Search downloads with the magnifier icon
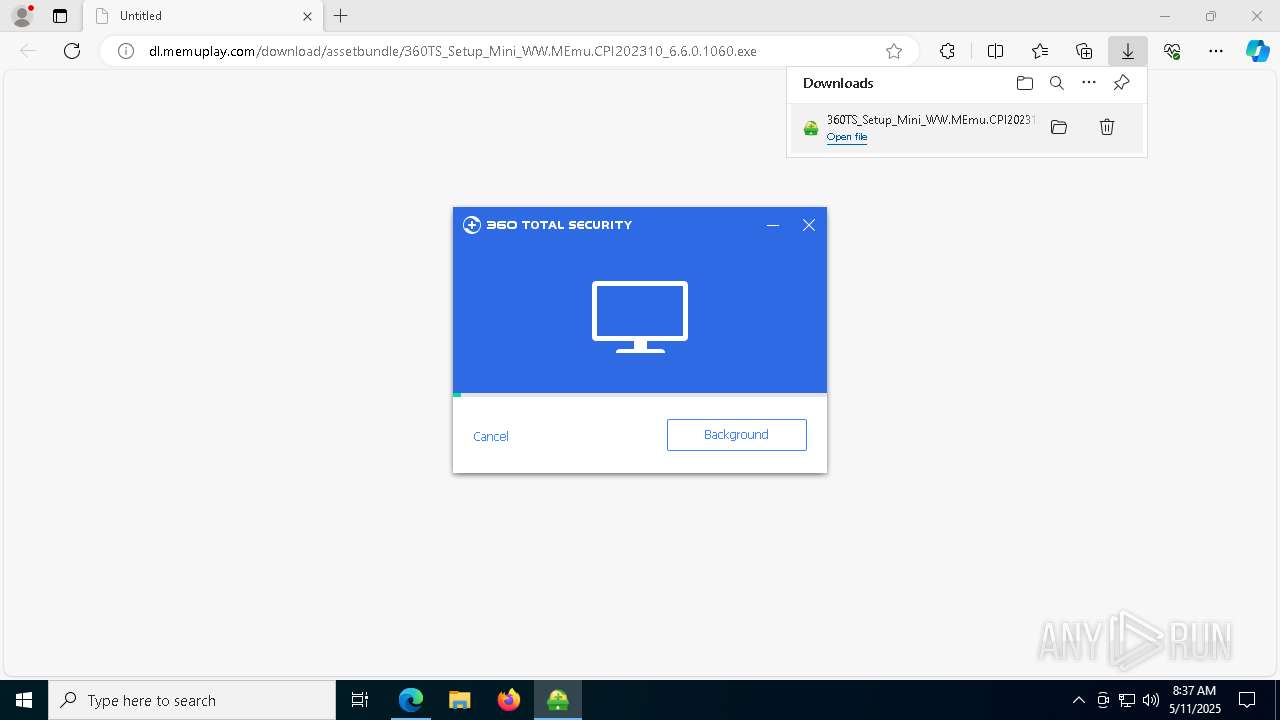This screenshot has height=720, width=1280. (1057, 83)
